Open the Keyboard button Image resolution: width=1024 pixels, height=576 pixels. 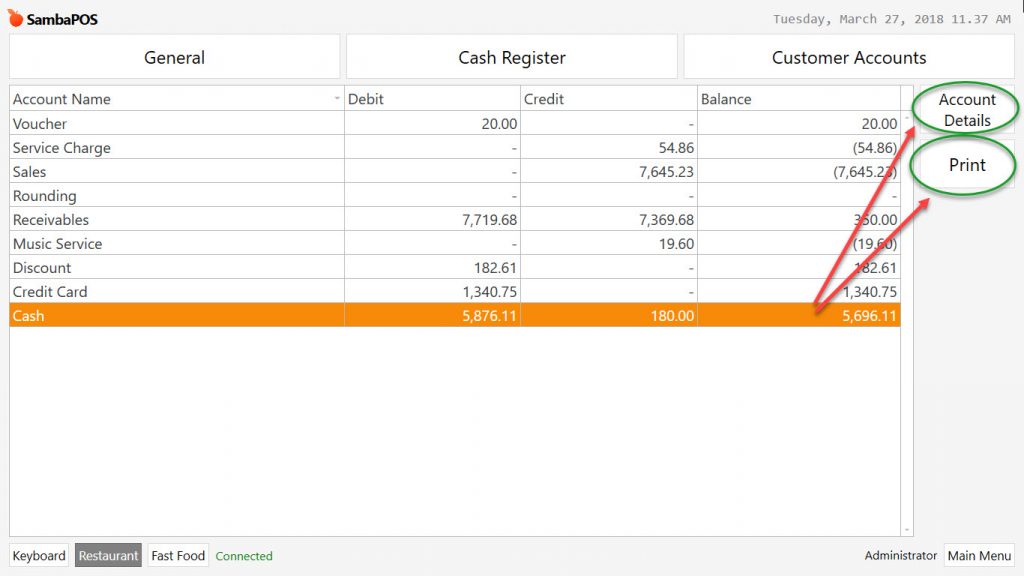[39, 556]
